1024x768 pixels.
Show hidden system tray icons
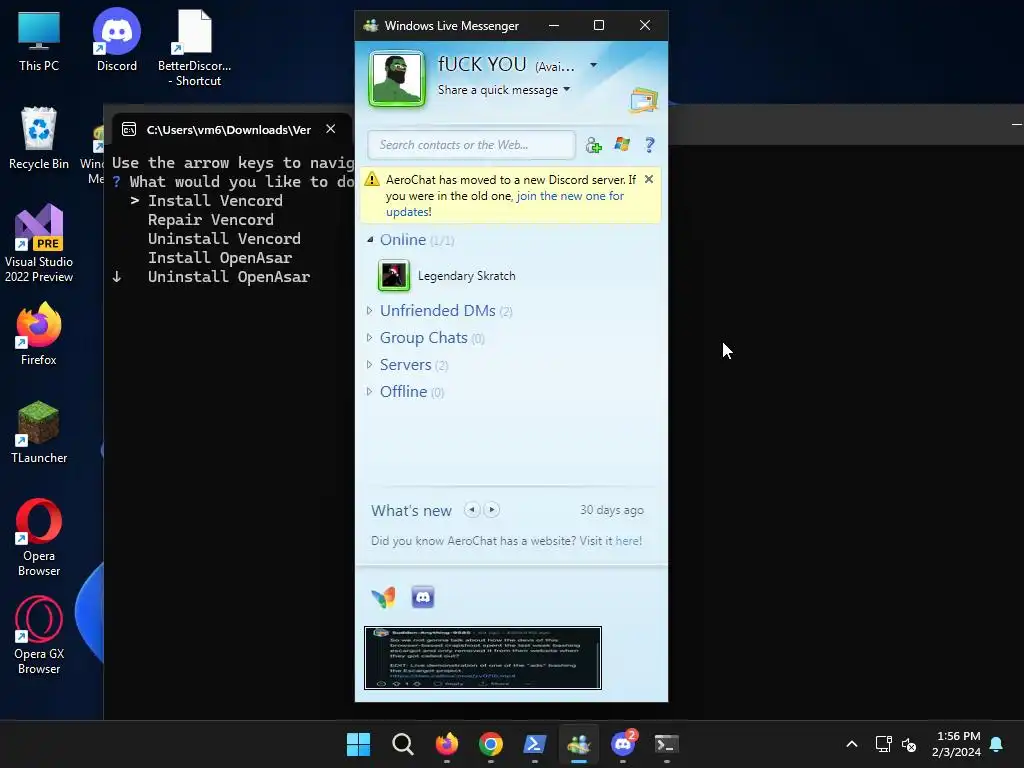click(852, 744)
